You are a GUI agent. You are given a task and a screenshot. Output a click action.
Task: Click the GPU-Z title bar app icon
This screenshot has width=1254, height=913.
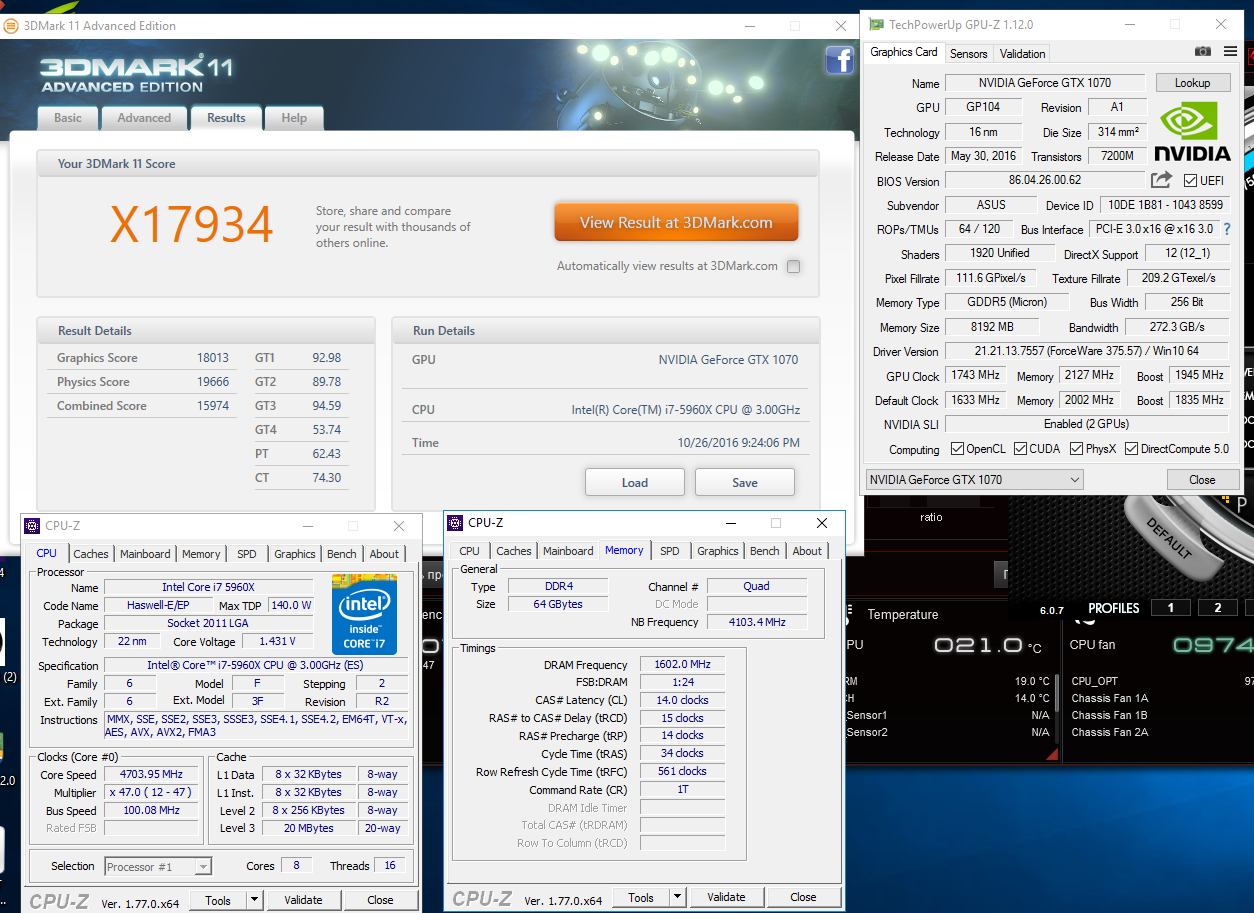click(x=876, y=24)
